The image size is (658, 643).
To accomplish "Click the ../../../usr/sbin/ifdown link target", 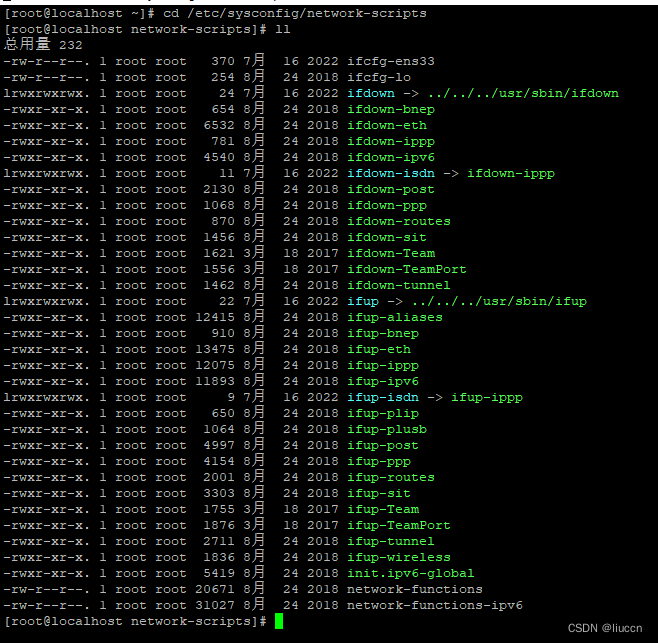I will click(x=523, y=93).
